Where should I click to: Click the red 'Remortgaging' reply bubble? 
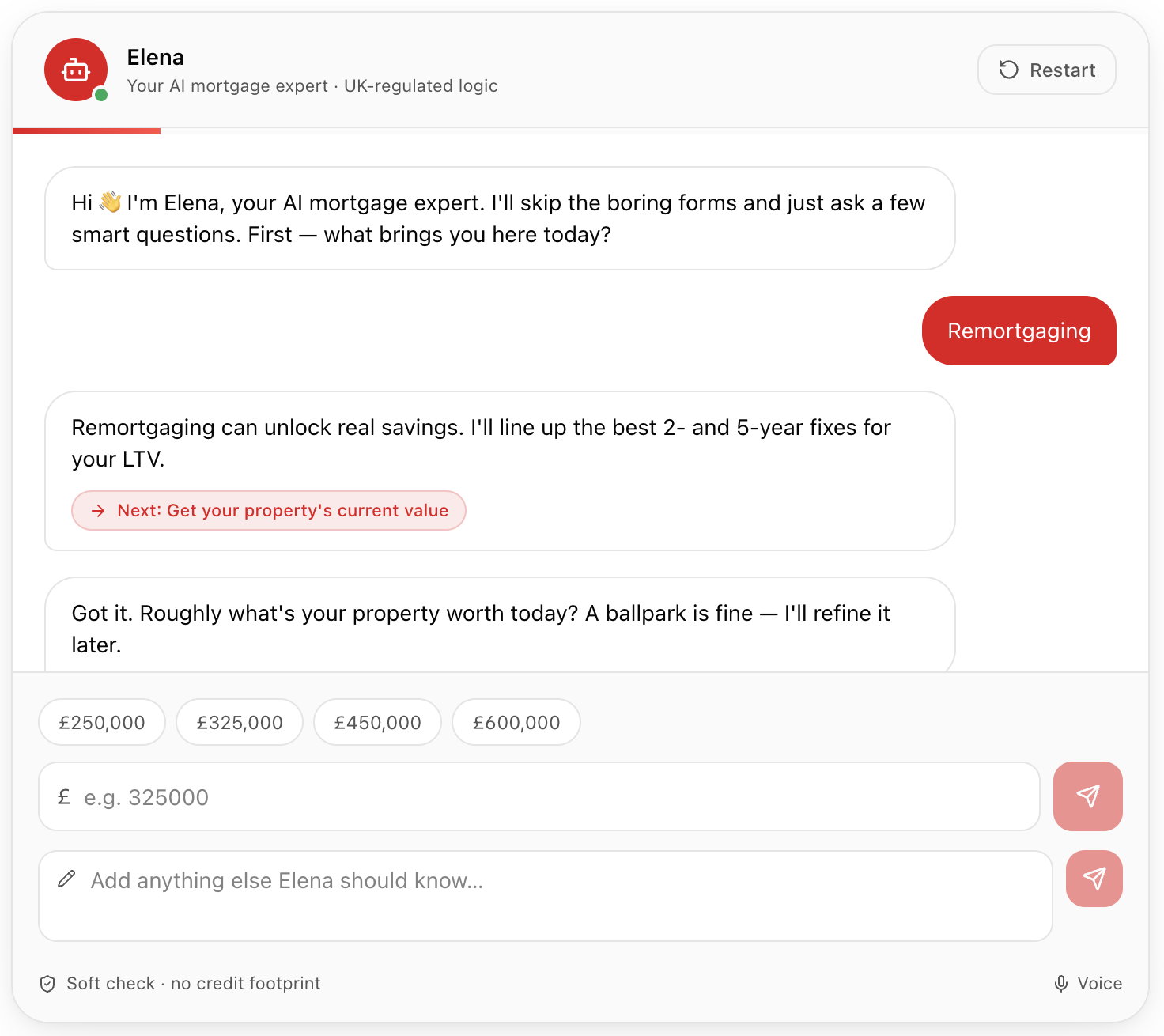(x=1019, y=331)
